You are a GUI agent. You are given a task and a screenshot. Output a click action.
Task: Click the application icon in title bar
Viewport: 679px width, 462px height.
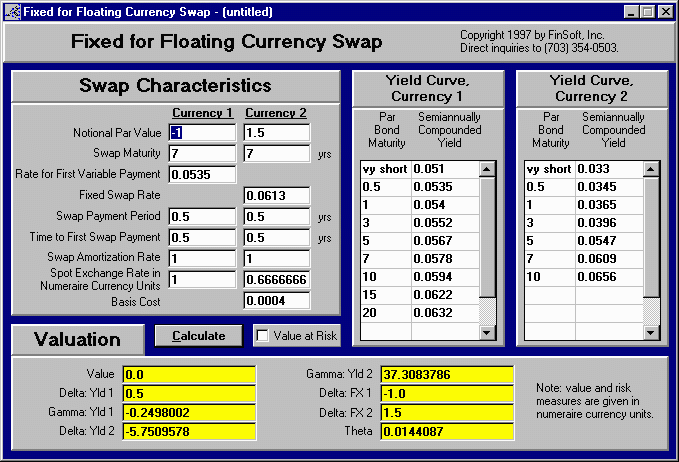coord(11,11)
